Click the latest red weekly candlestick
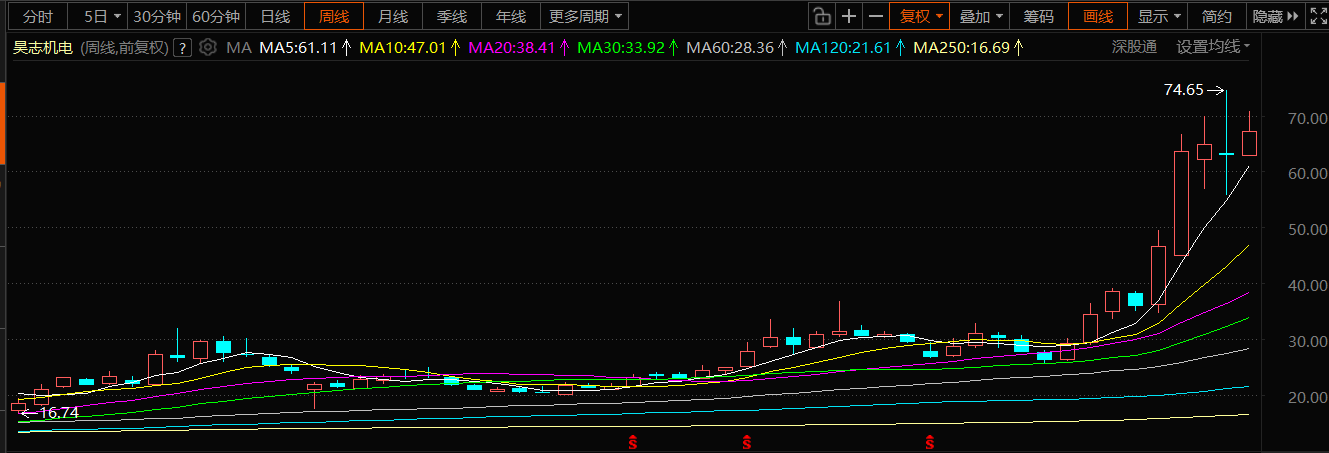Screen dimensions: 1329x453 point(1249,143)
